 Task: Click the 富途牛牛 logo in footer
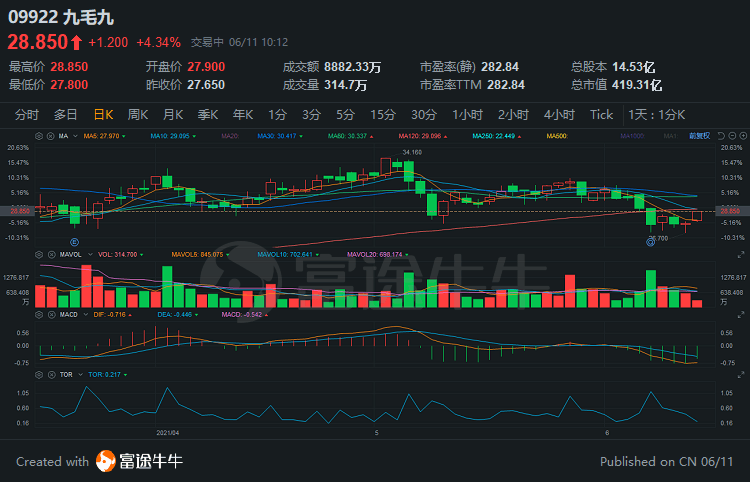tap(139, 461)
